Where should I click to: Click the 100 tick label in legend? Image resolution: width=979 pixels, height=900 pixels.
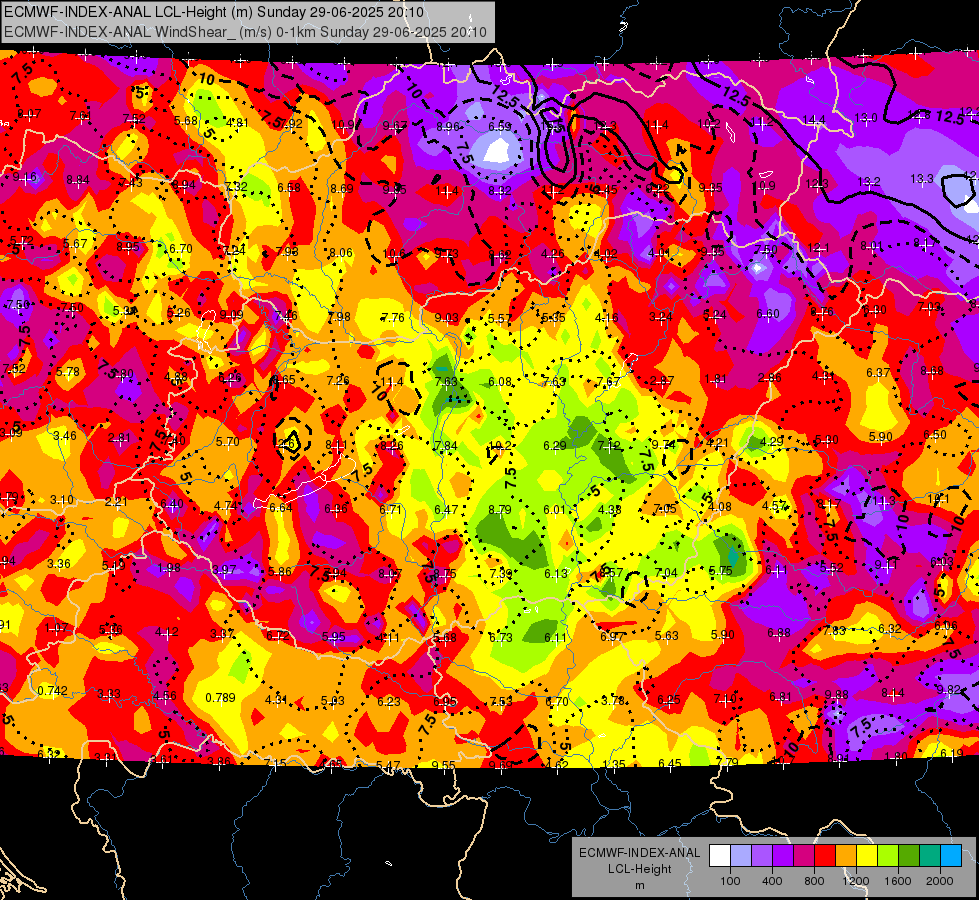[x=730, y=881]
